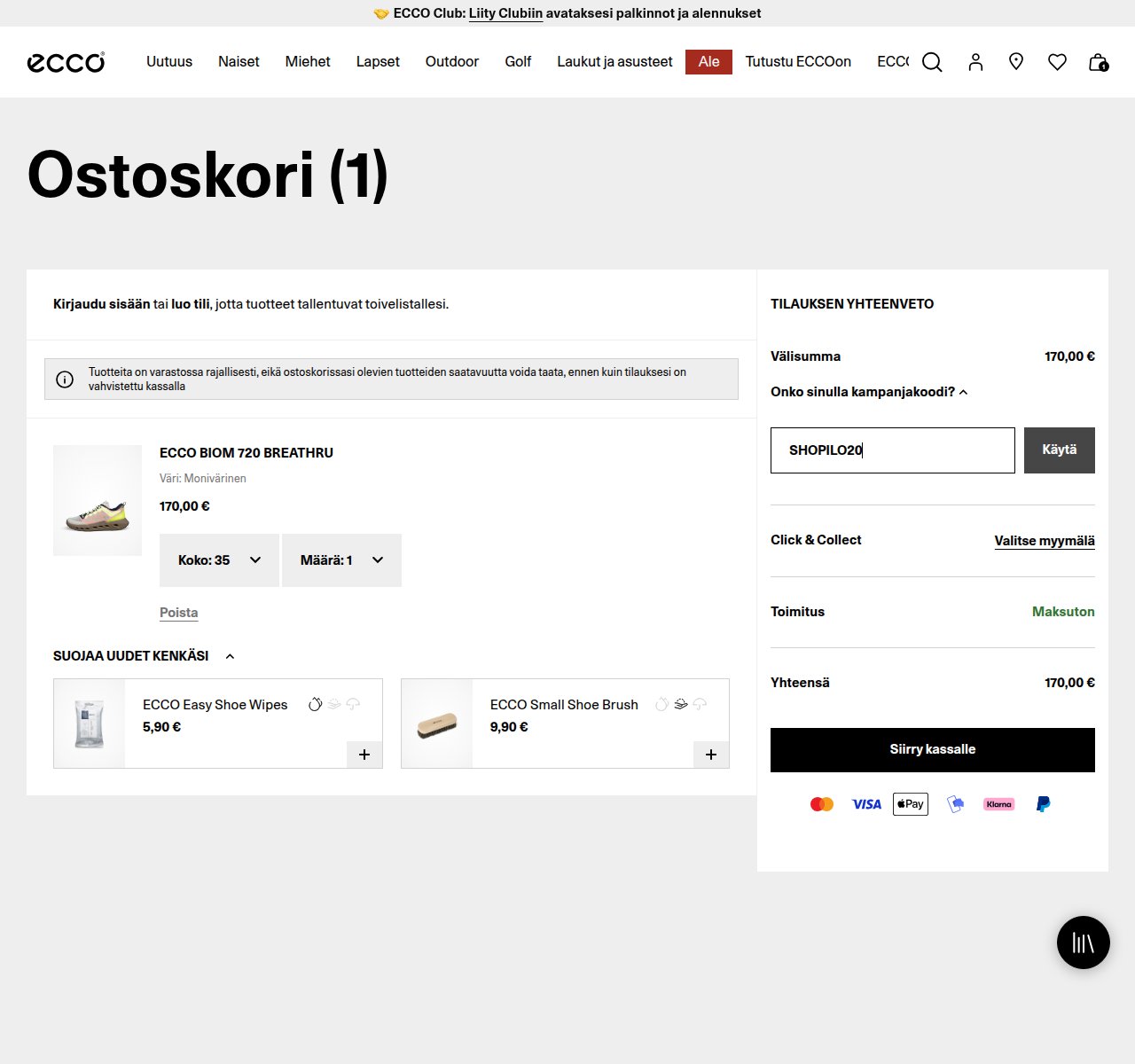Click ECCO Easy Shoe Wipes product name
Screen dimensions: 1135x1064
click(215, 705)
